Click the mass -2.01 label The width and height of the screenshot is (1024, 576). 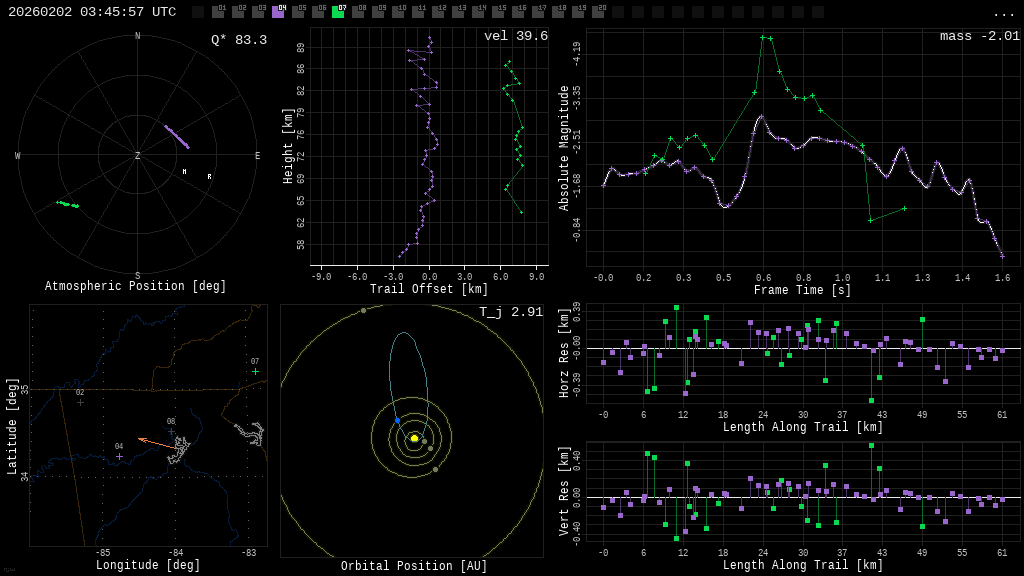(979, 36)
